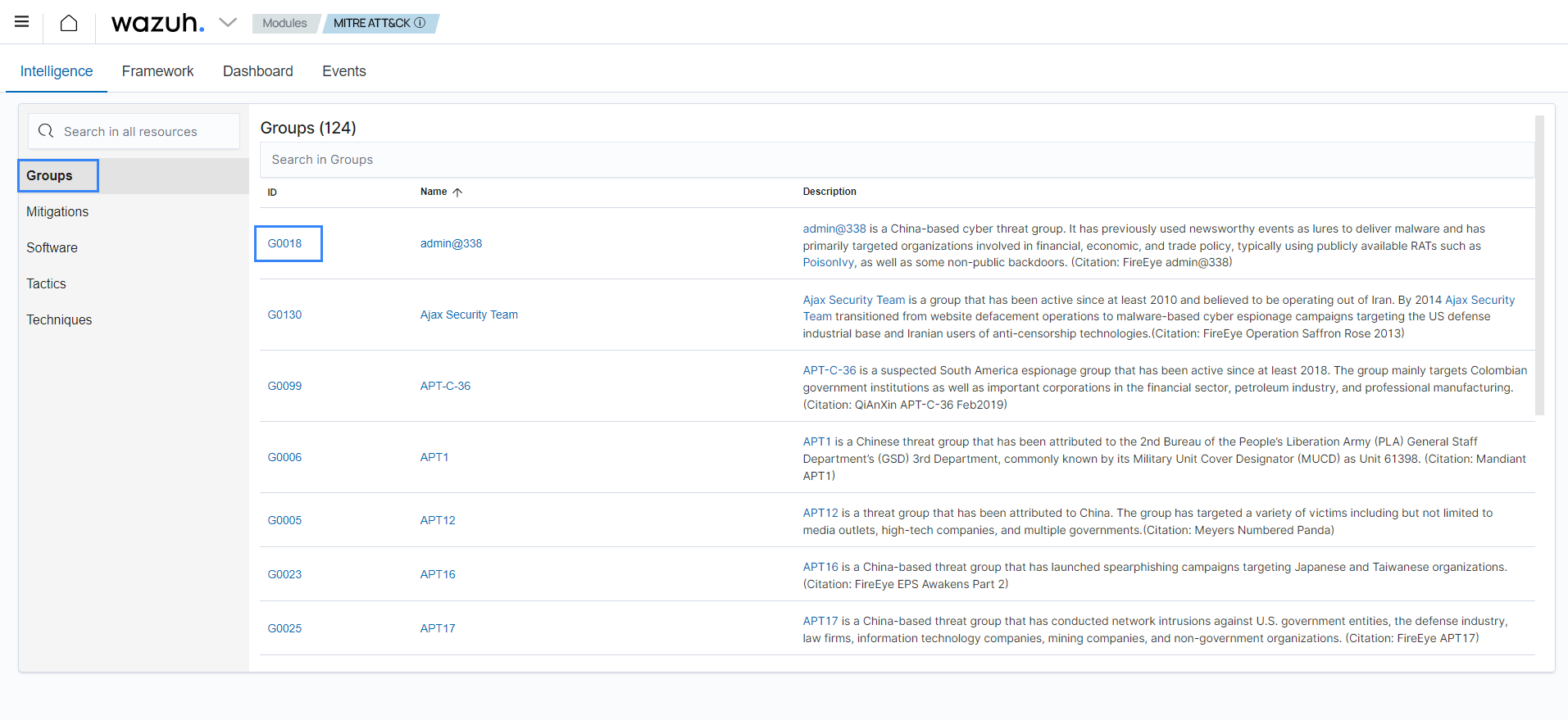Open group ID G0023
This screenshot has height=720, width=1568.
[284, 574]
